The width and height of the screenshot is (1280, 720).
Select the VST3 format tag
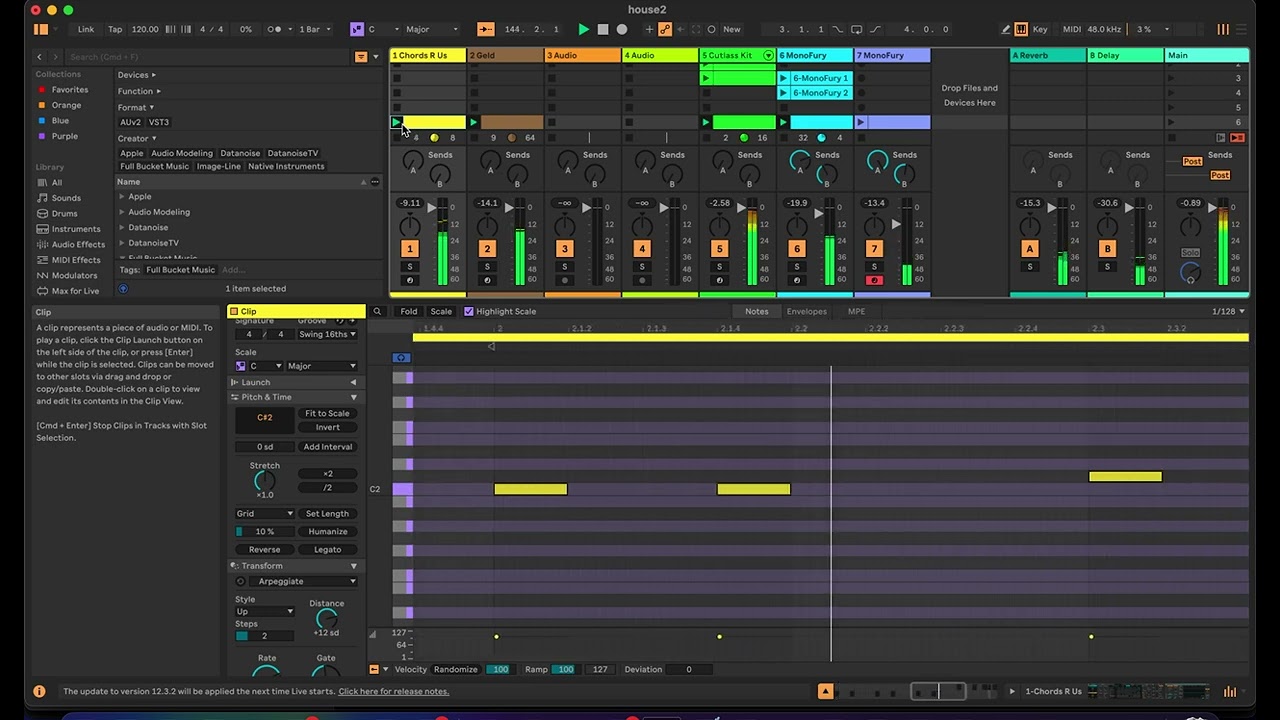tap(159, 122)
